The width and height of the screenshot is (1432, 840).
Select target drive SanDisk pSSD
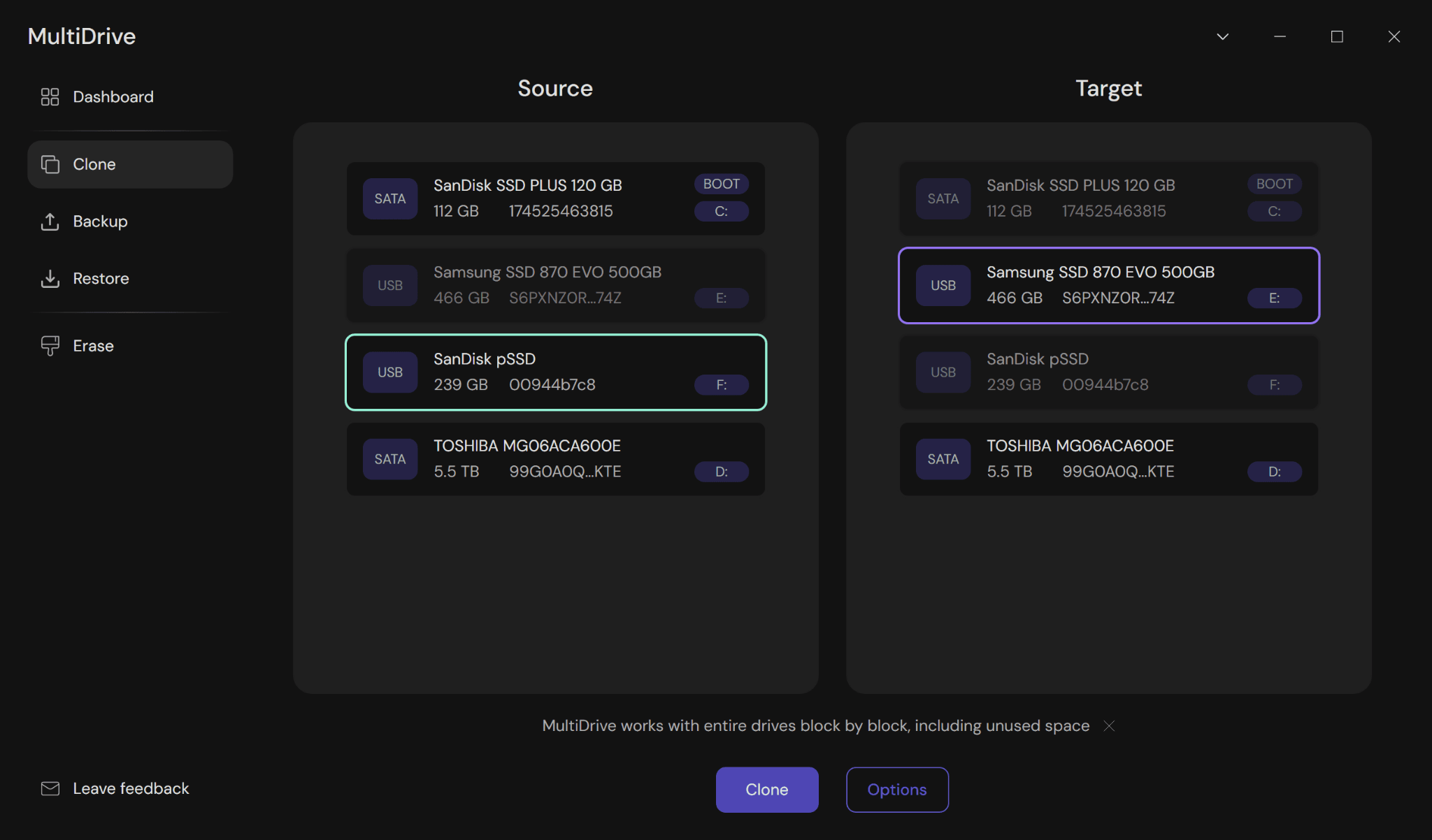pos(1109,372)
